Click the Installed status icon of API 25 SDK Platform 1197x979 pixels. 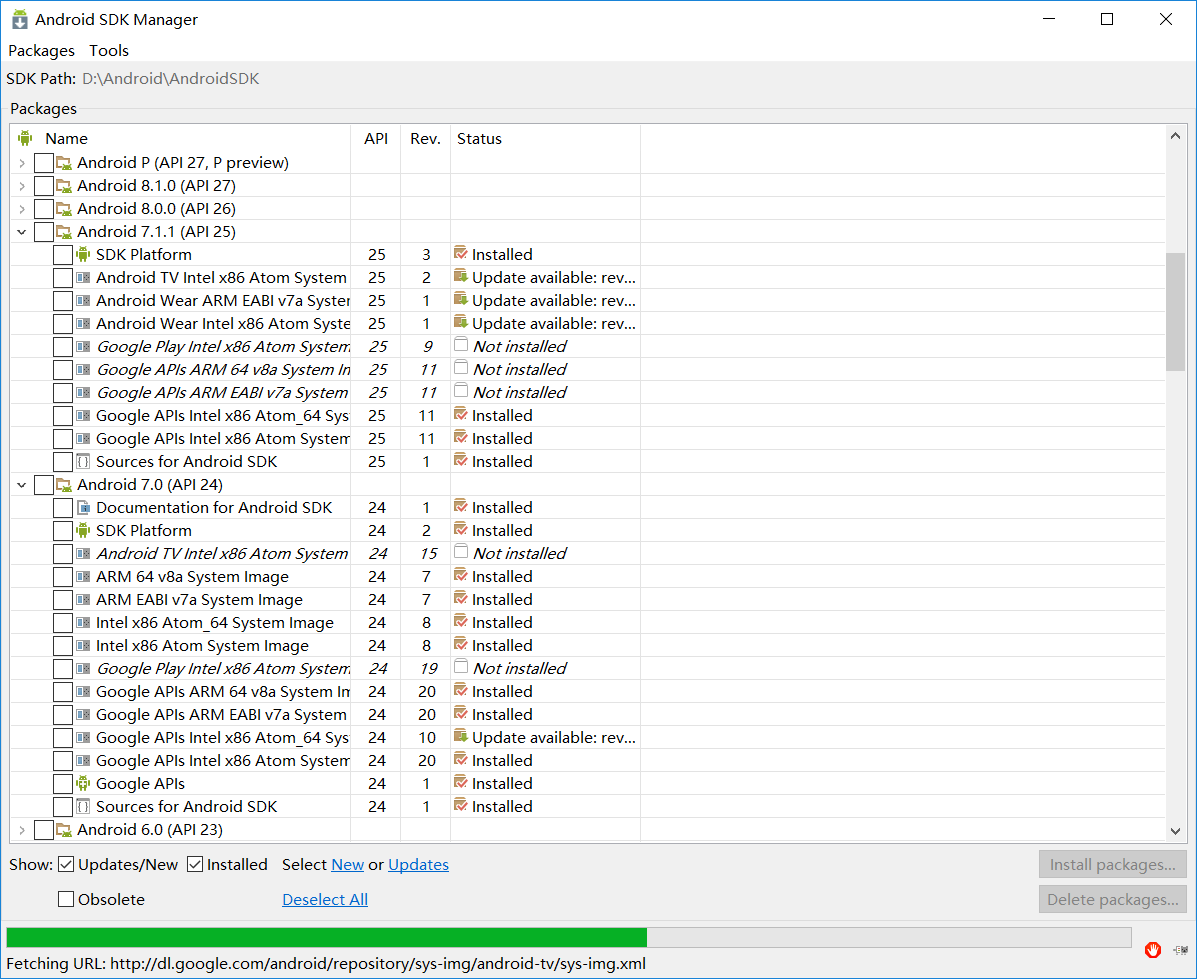point(460,253)
